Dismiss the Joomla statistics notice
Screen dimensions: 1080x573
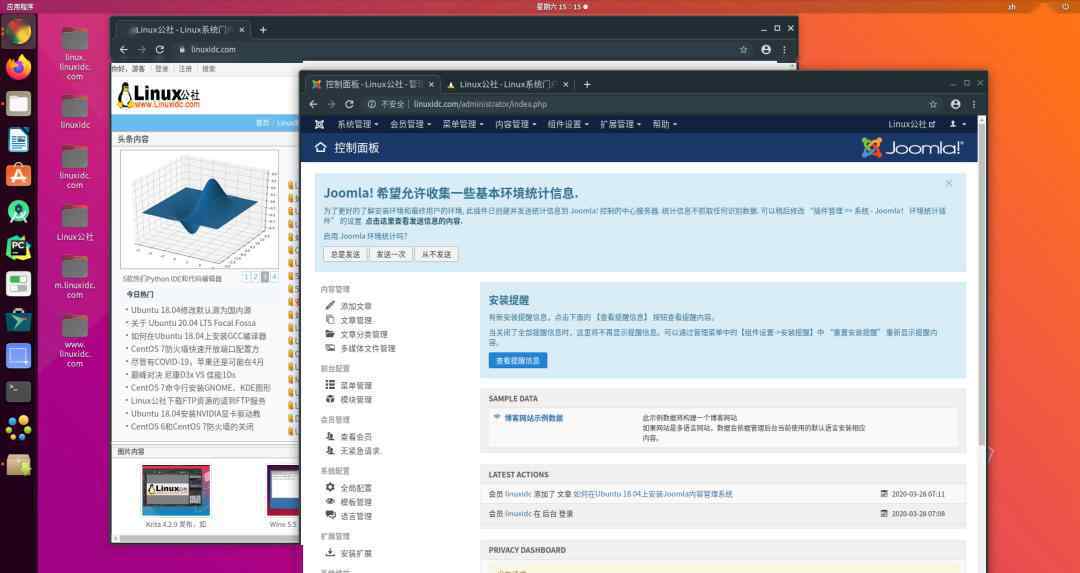click(948, 183)
